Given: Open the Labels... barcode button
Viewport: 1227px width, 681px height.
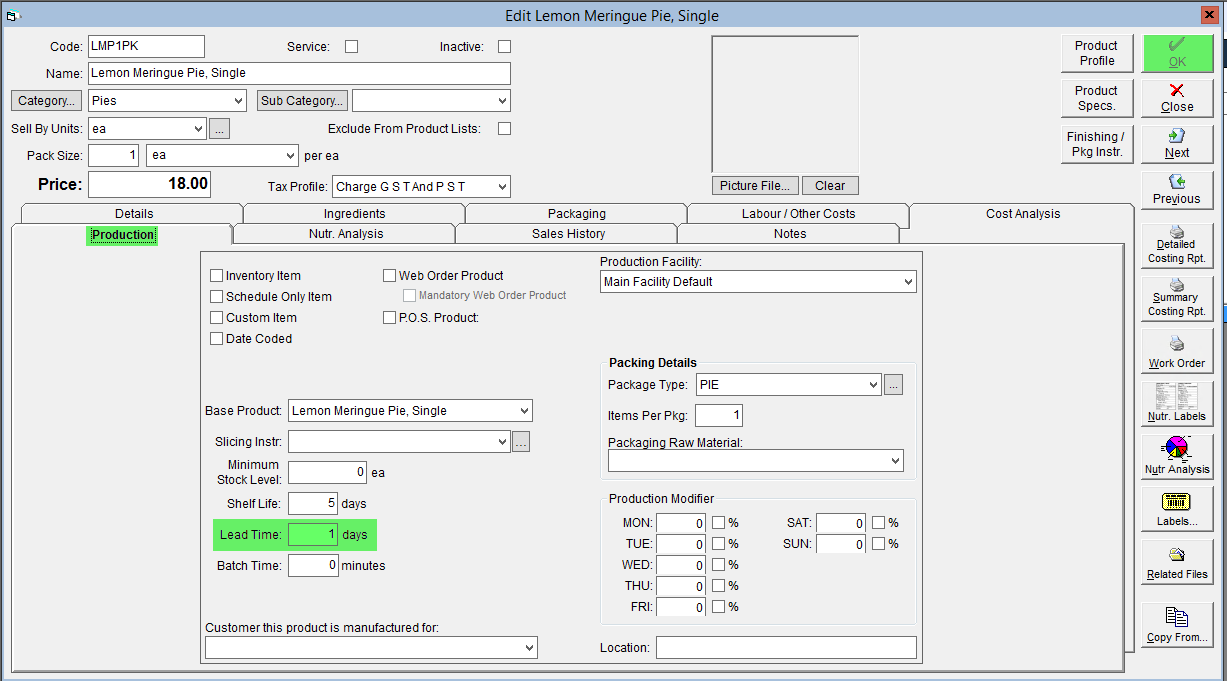Looking at the screenshot, I should coord(1177,509).
